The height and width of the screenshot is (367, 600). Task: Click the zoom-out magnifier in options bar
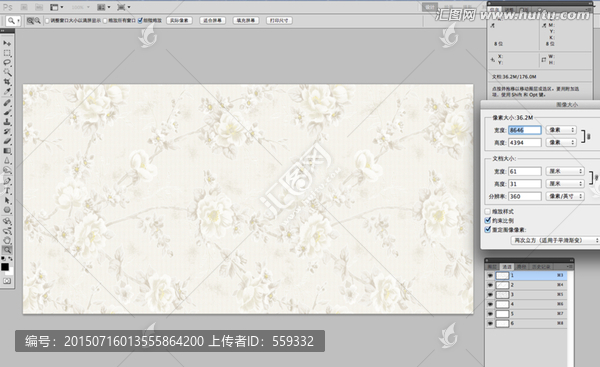coord(38,21)
